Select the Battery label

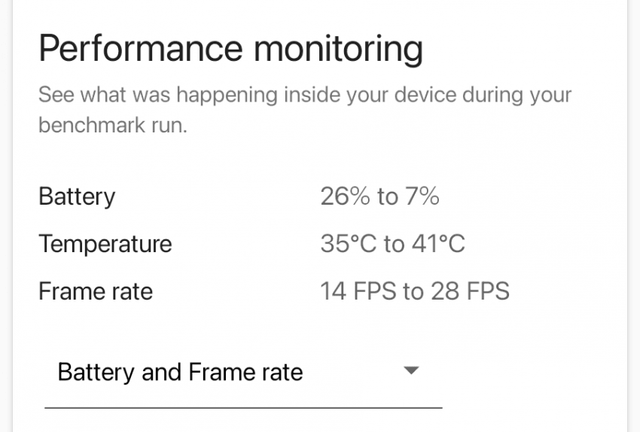[76, 196]
